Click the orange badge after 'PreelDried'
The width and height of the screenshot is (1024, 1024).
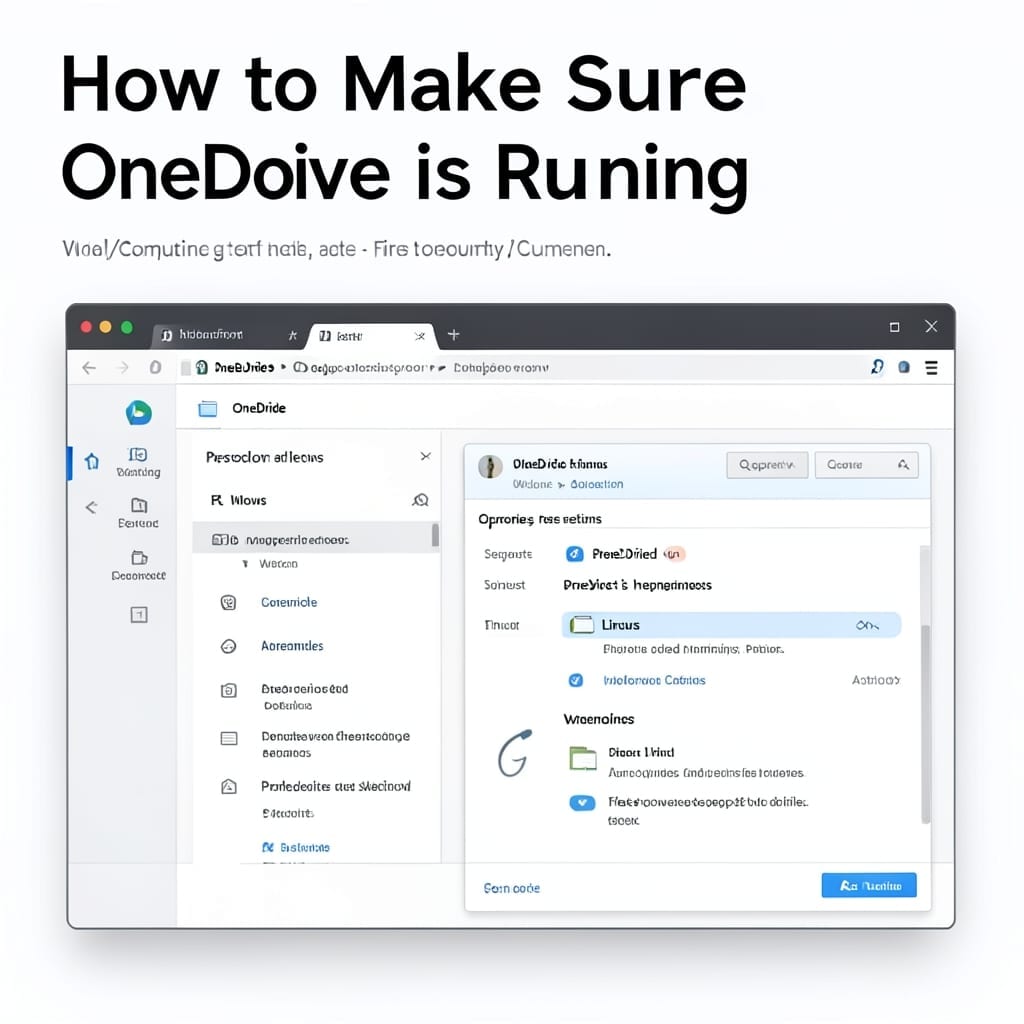tap(673, 554)
